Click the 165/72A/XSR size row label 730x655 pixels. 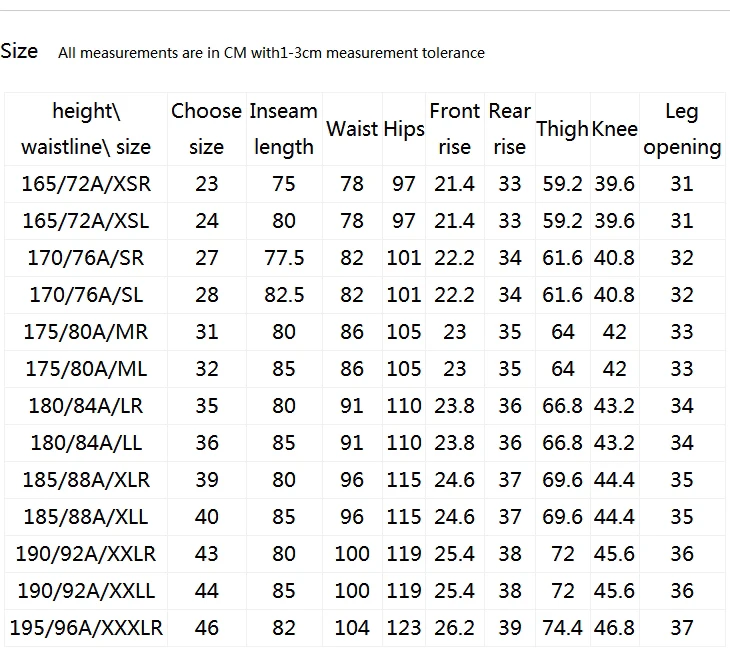pyautogui.click(x=86, y=184)
